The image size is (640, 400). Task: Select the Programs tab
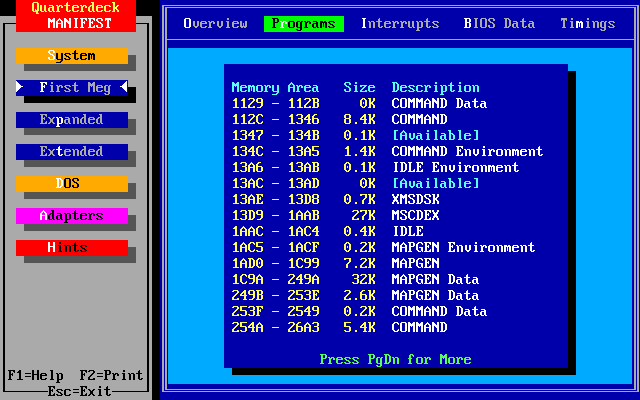[304, 24]
